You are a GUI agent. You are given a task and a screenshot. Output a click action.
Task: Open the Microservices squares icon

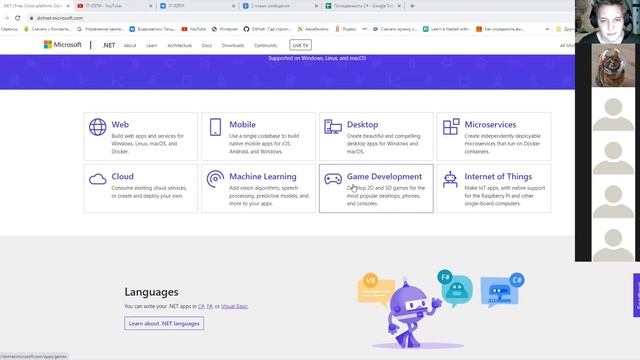click(451, 127)
